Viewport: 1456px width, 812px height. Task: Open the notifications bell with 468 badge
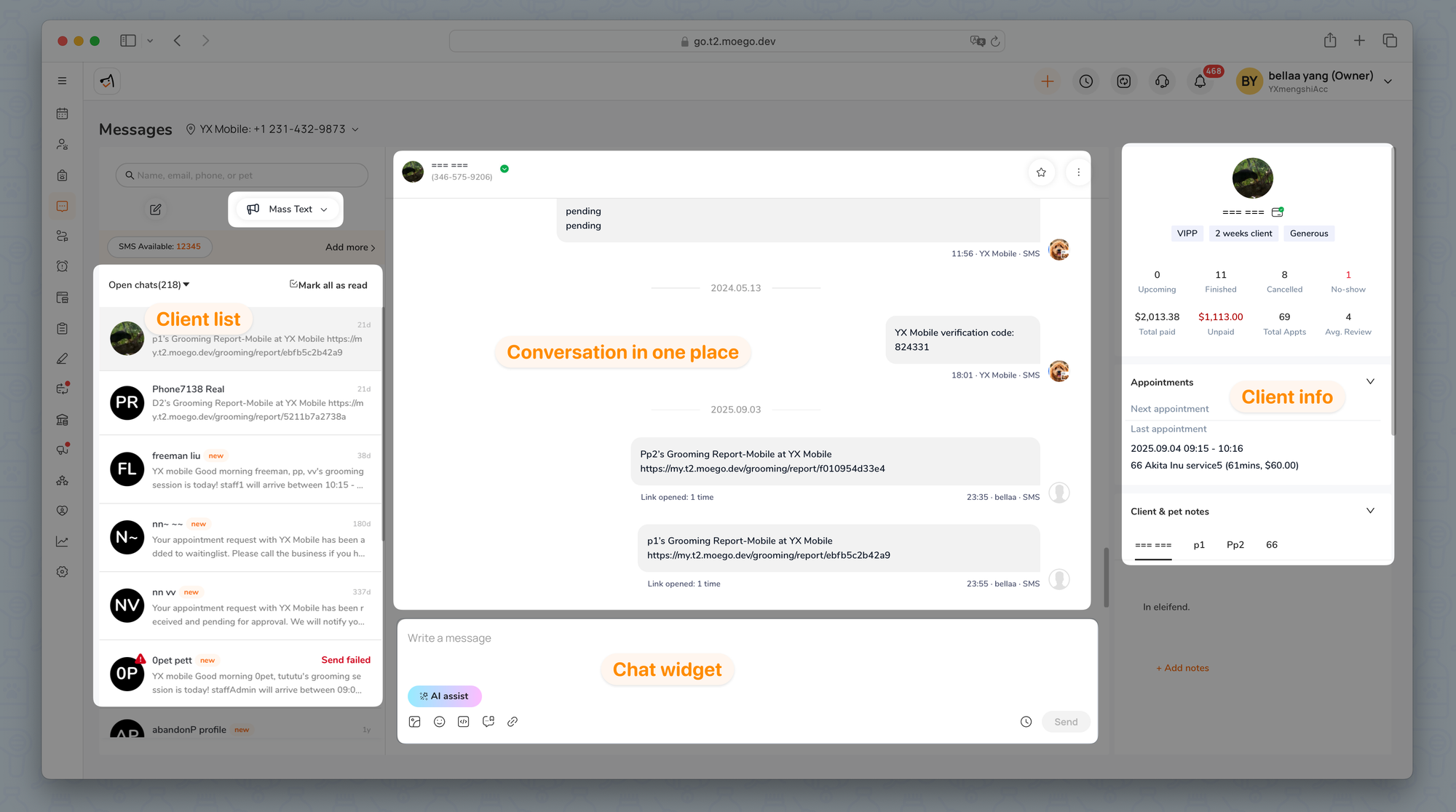pos(1200,81)
